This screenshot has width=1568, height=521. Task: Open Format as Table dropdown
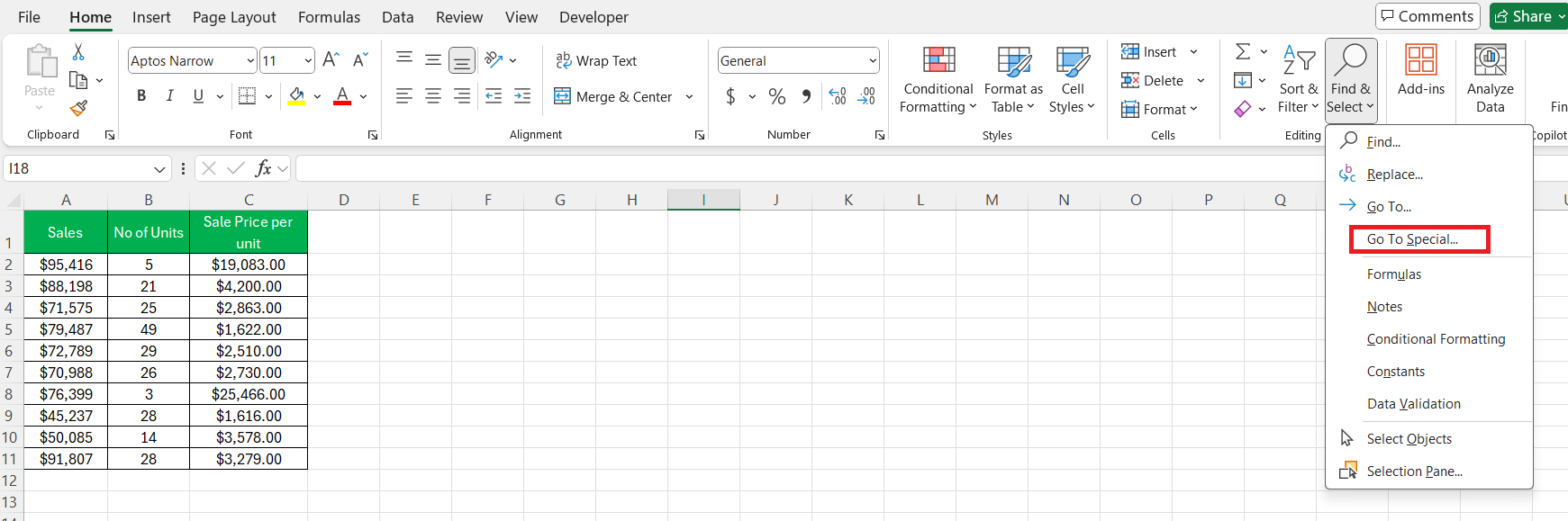[1013, 79]
